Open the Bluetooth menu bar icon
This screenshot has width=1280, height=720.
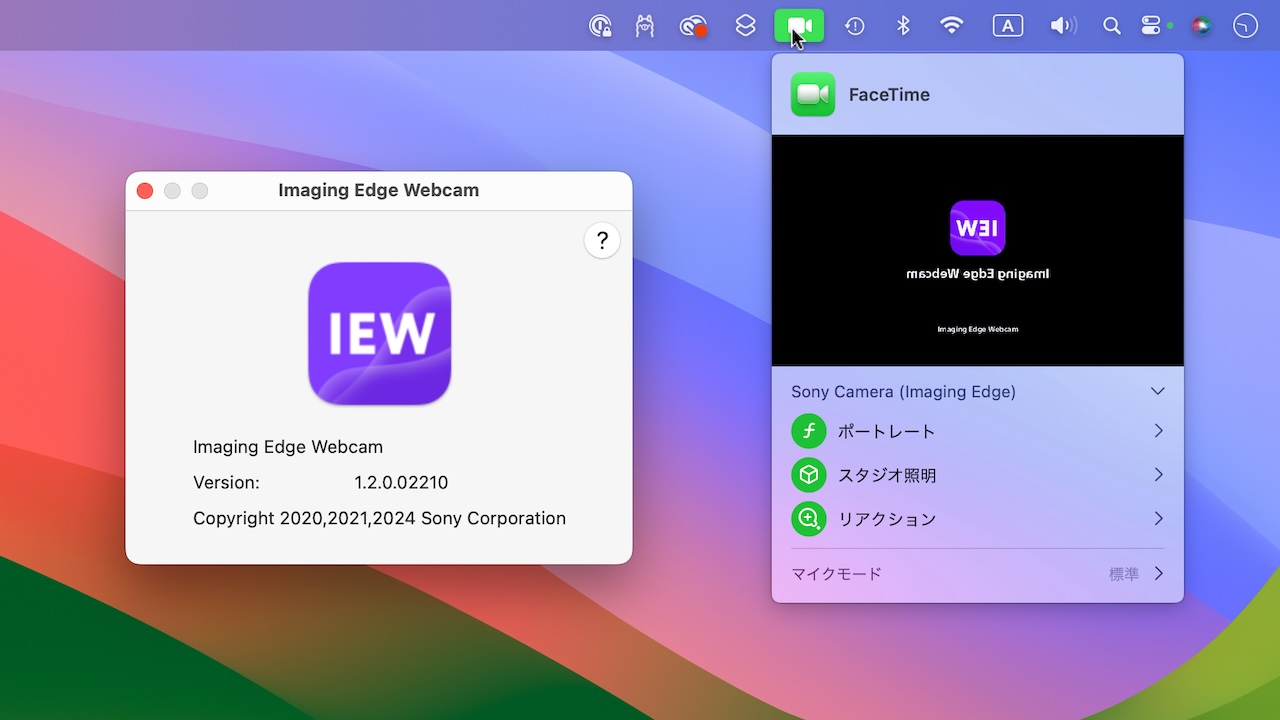click(903, 26)
